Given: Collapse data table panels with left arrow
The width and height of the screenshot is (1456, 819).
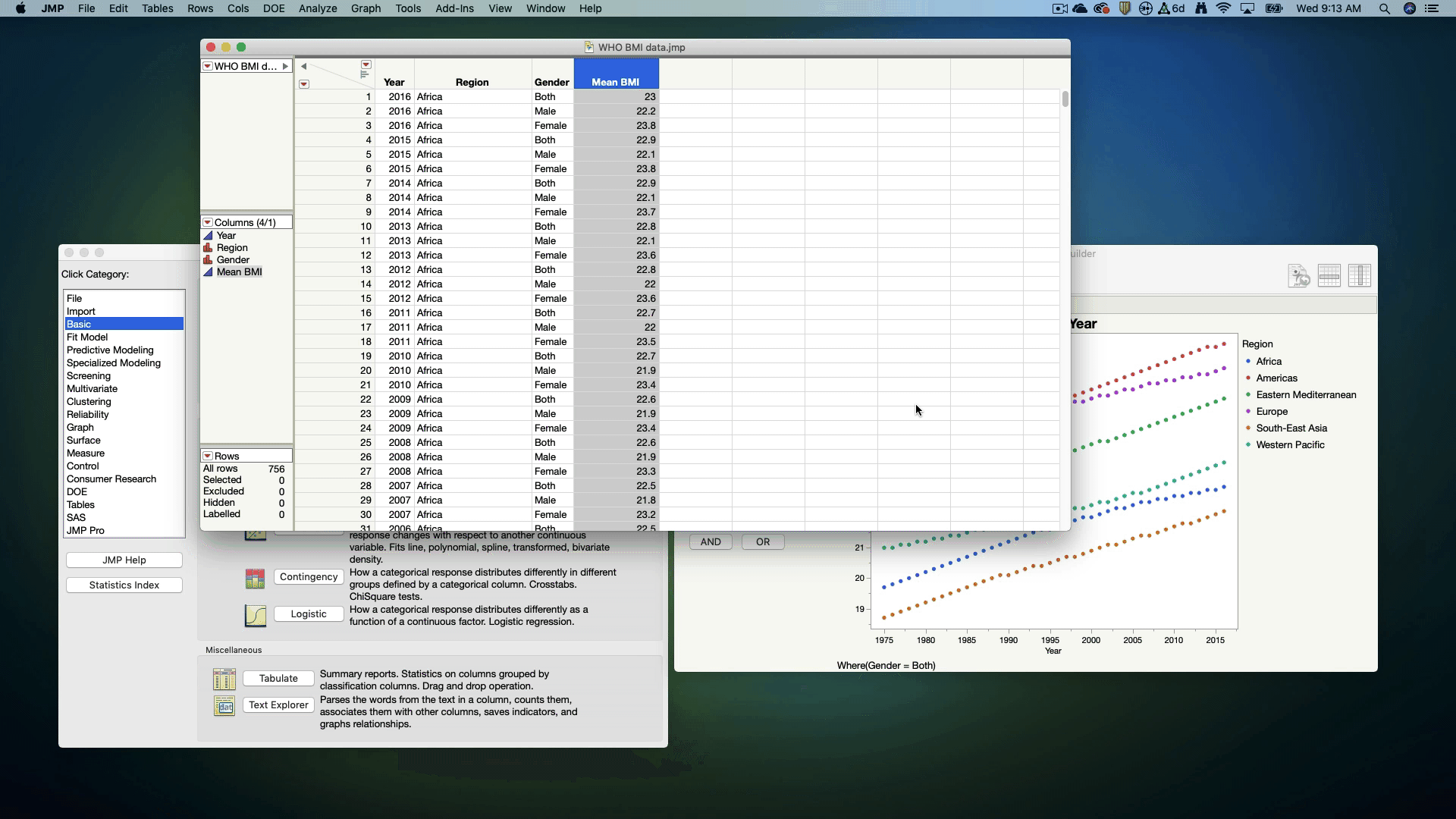Looking at the screenshot, I should pos(303,67).
